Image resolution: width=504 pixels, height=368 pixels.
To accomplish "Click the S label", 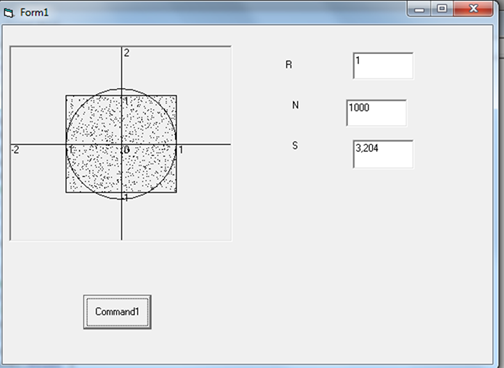I will [x=295, y=146].
